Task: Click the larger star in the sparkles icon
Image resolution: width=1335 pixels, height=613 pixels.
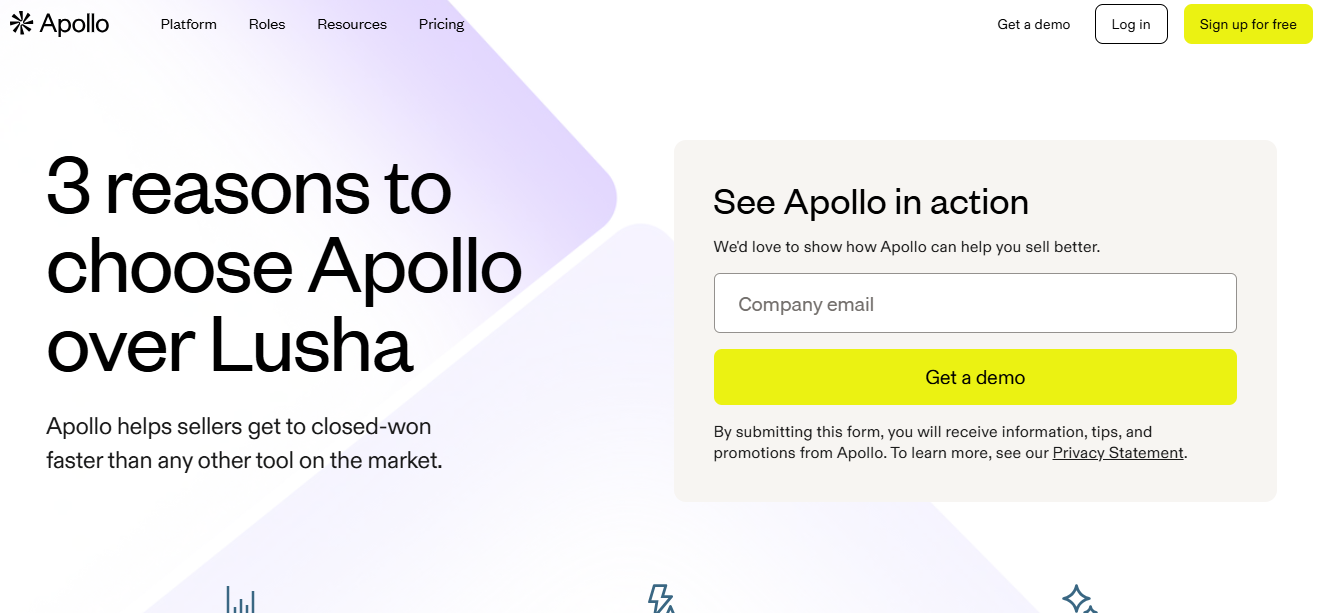Action: (x=1076, y=598)
